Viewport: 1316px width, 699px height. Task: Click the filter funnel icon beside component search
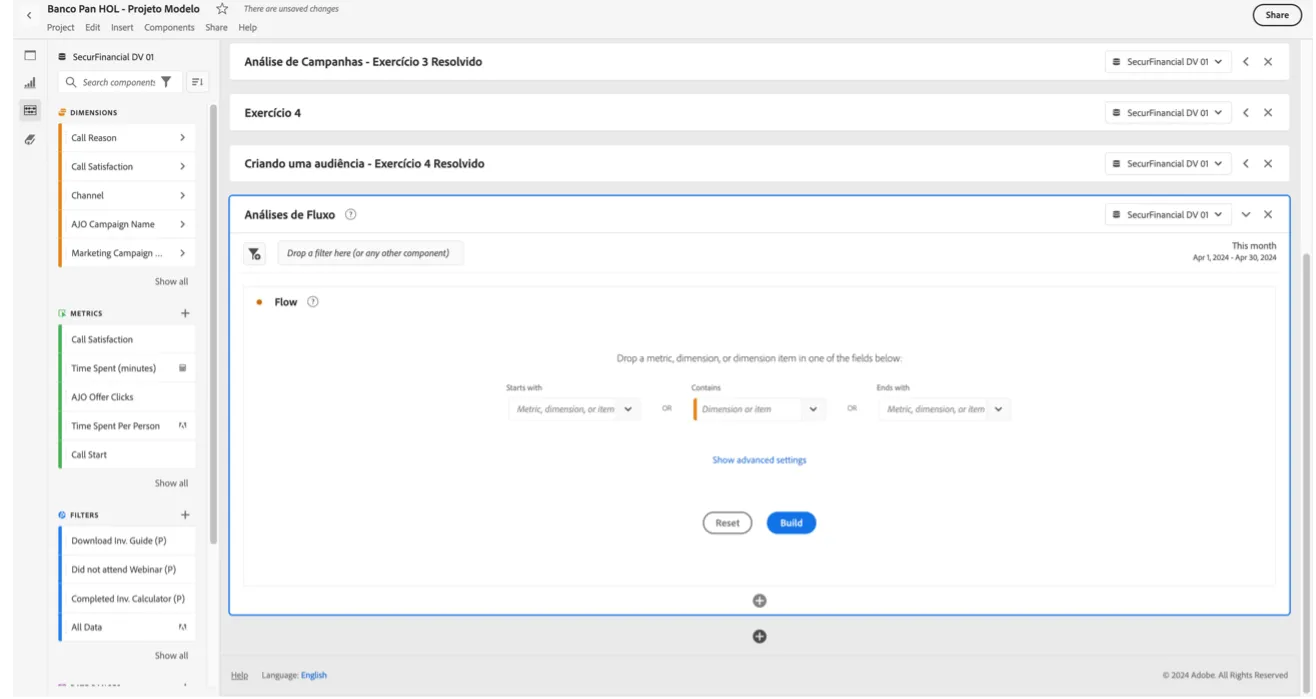(166, 82)
